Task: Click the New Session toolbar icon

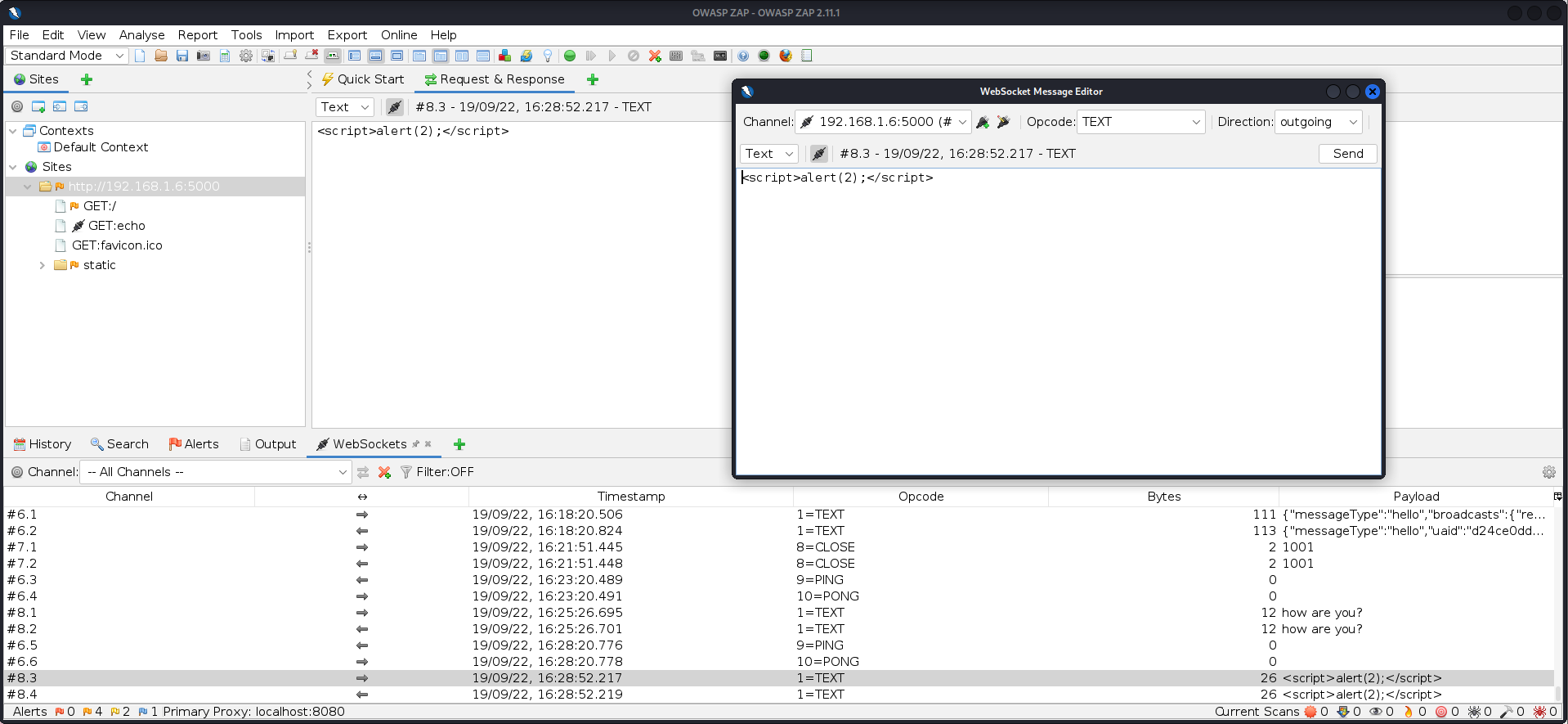Action: point(140,56)
